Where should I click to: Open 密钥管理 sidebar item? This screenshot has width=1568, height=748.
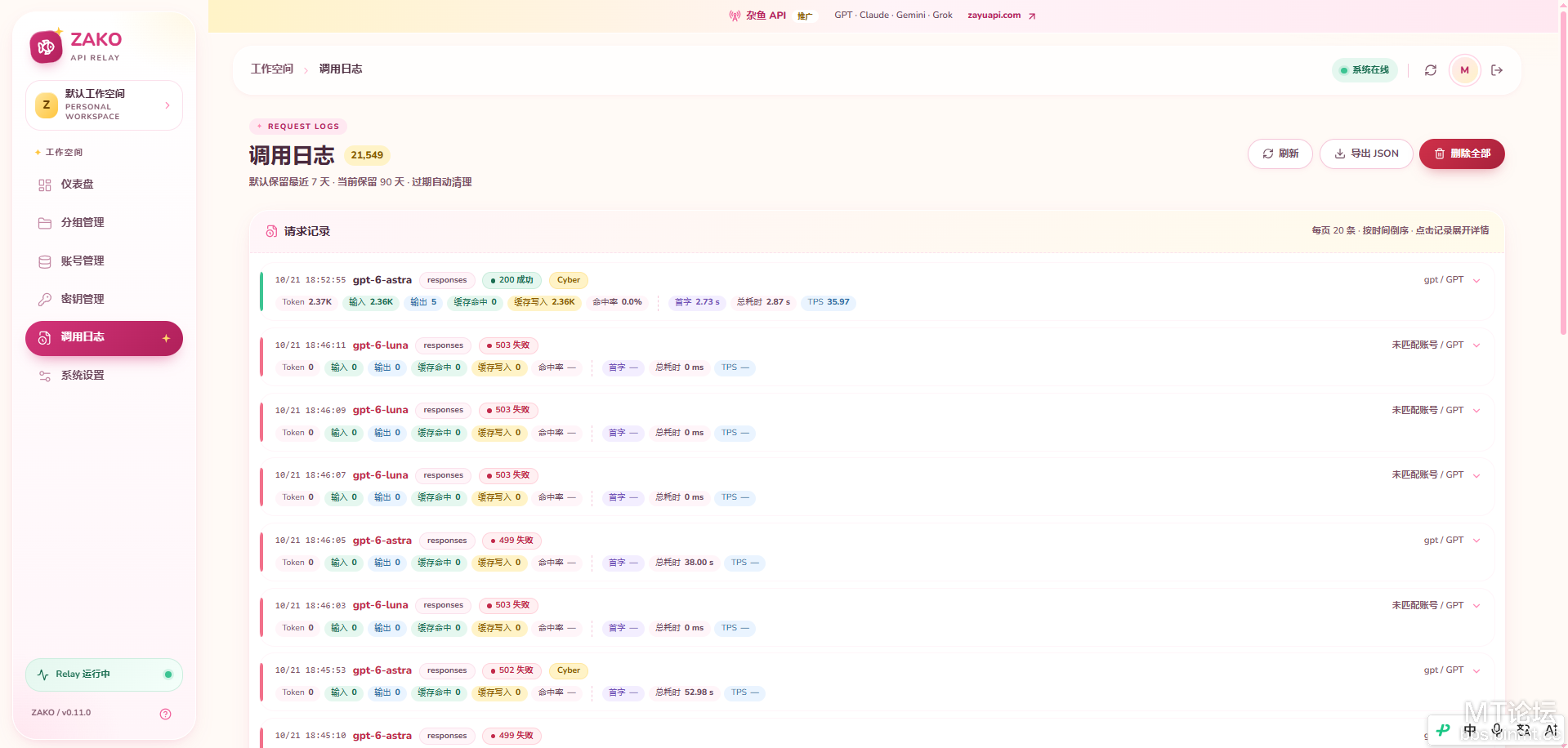pos(104,299)
